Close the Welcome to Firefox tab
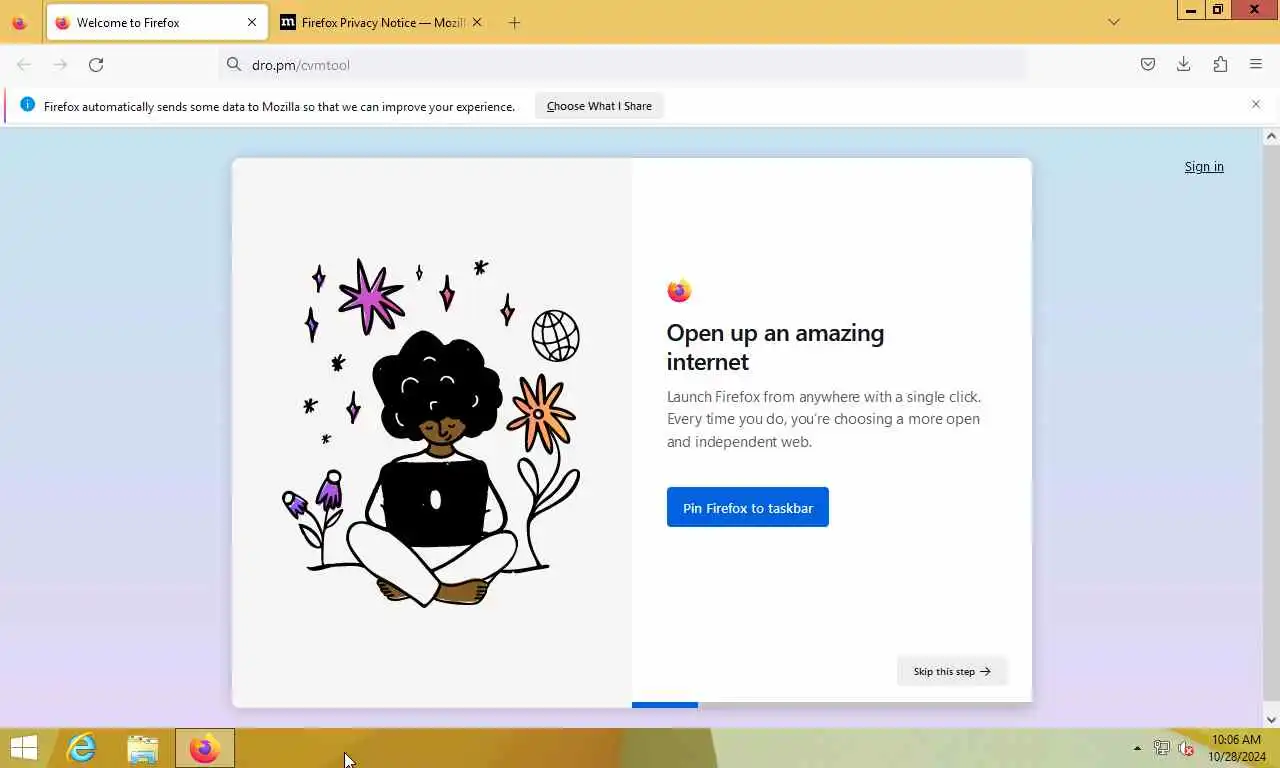The image size is (1280, 768). click(x=252, y=22)
